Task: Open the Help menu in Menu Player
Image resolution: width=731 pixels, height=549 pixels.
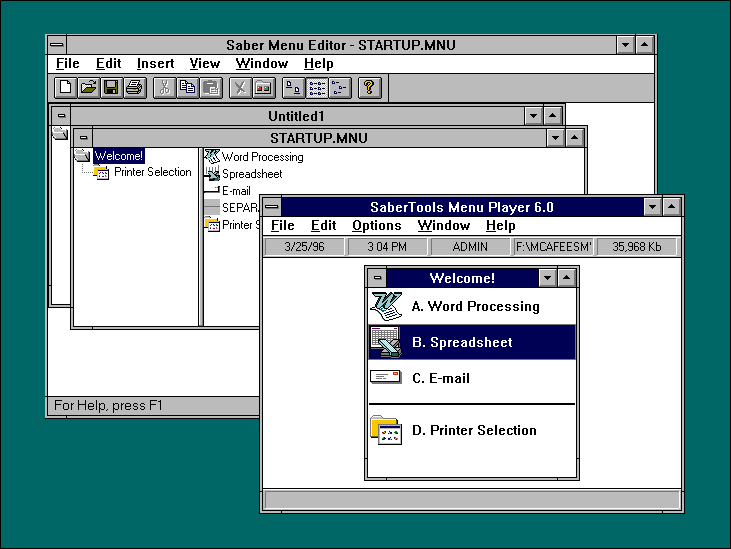Action: (500, 226)
